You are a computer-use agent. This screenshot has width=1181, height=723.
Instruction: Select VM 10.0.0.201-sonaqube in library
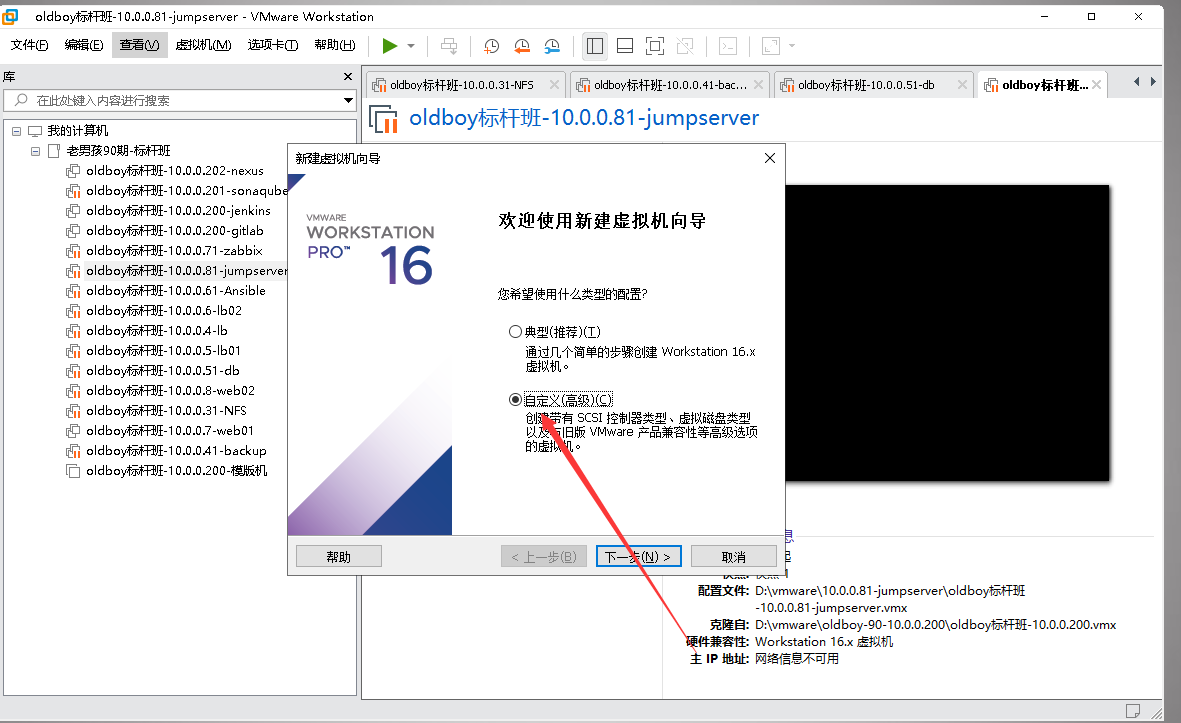point(187,191)
